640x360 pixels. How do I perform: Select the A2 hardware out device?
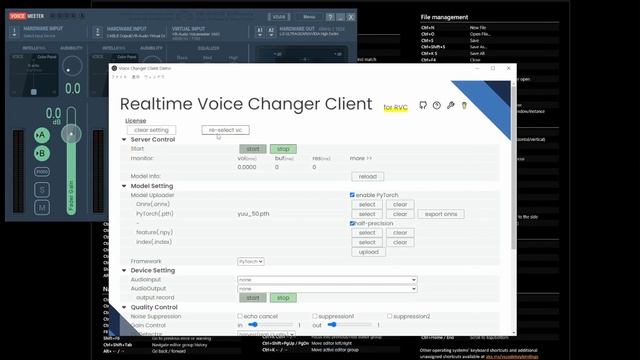point(271,32)
